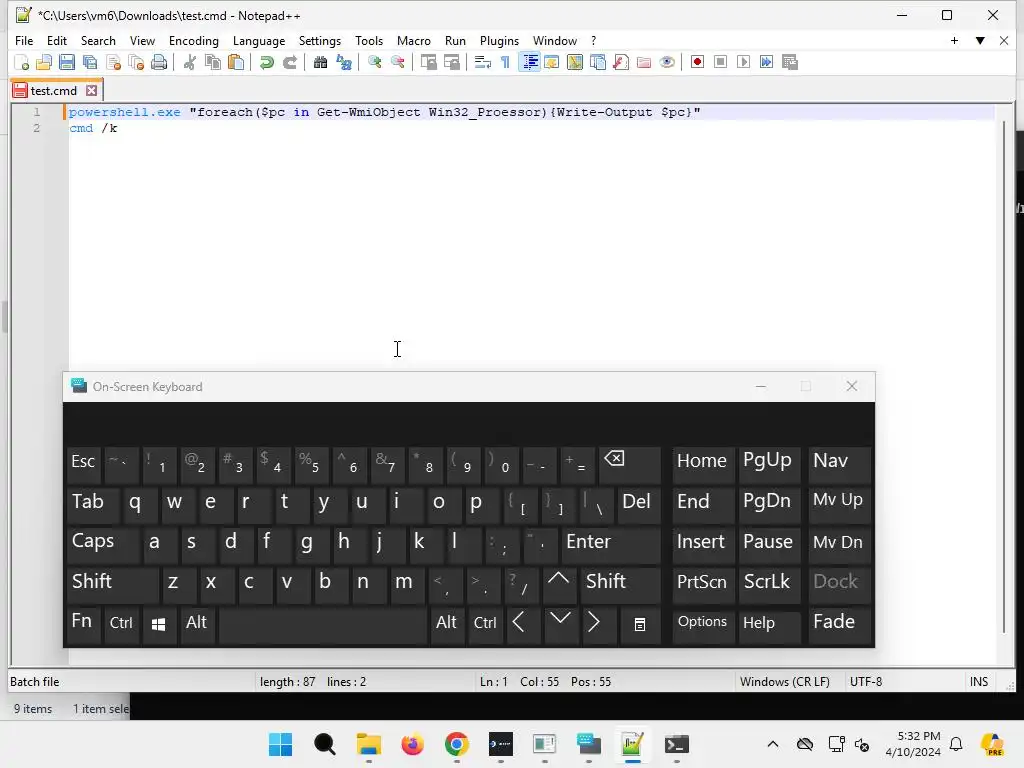Click the context menu key on On-Screen Keyboard
Viewport: 1024px width, 768px height.
coord(640,624)
